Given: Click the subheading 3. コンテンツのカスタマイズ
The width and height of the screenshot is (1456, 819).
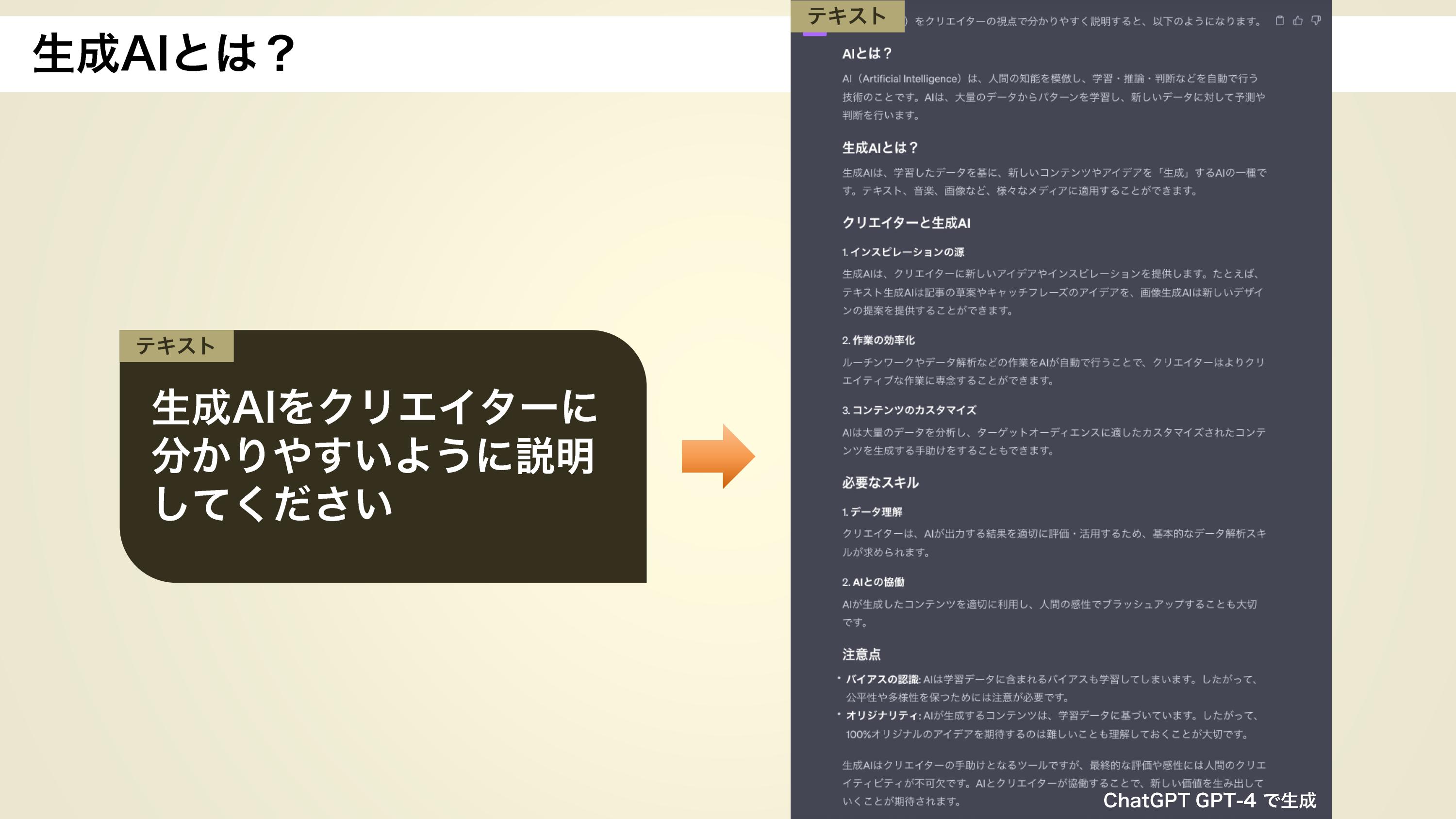Looking at the screenshot, I should pyautogui.click(x=909, y=410).
